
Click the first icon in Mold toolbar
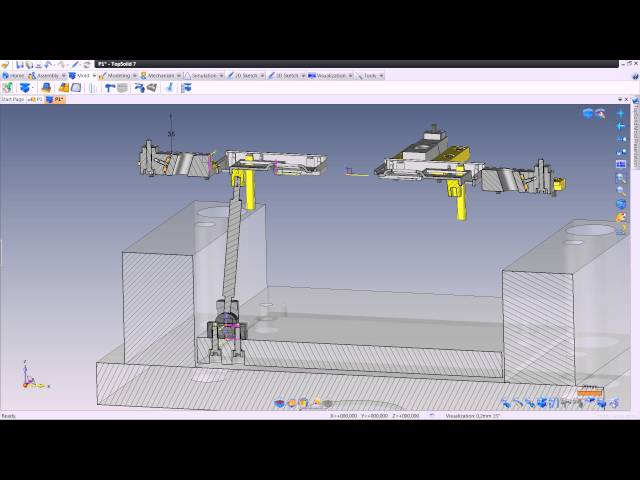(9, 88)
